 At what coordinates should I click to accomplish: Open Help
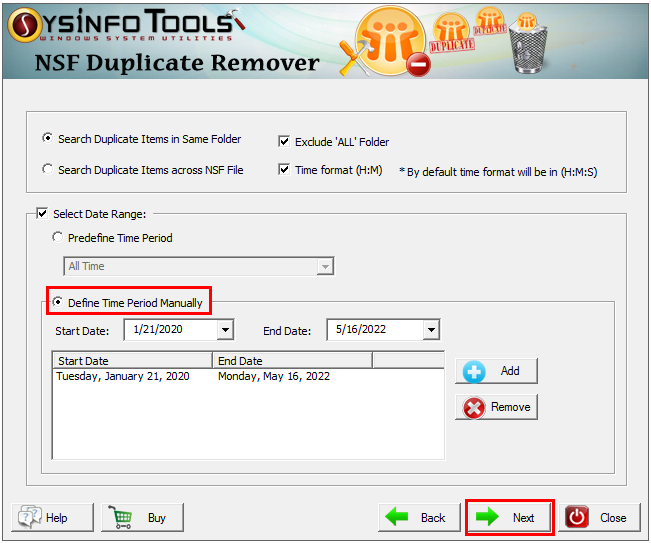pos(53,517)
